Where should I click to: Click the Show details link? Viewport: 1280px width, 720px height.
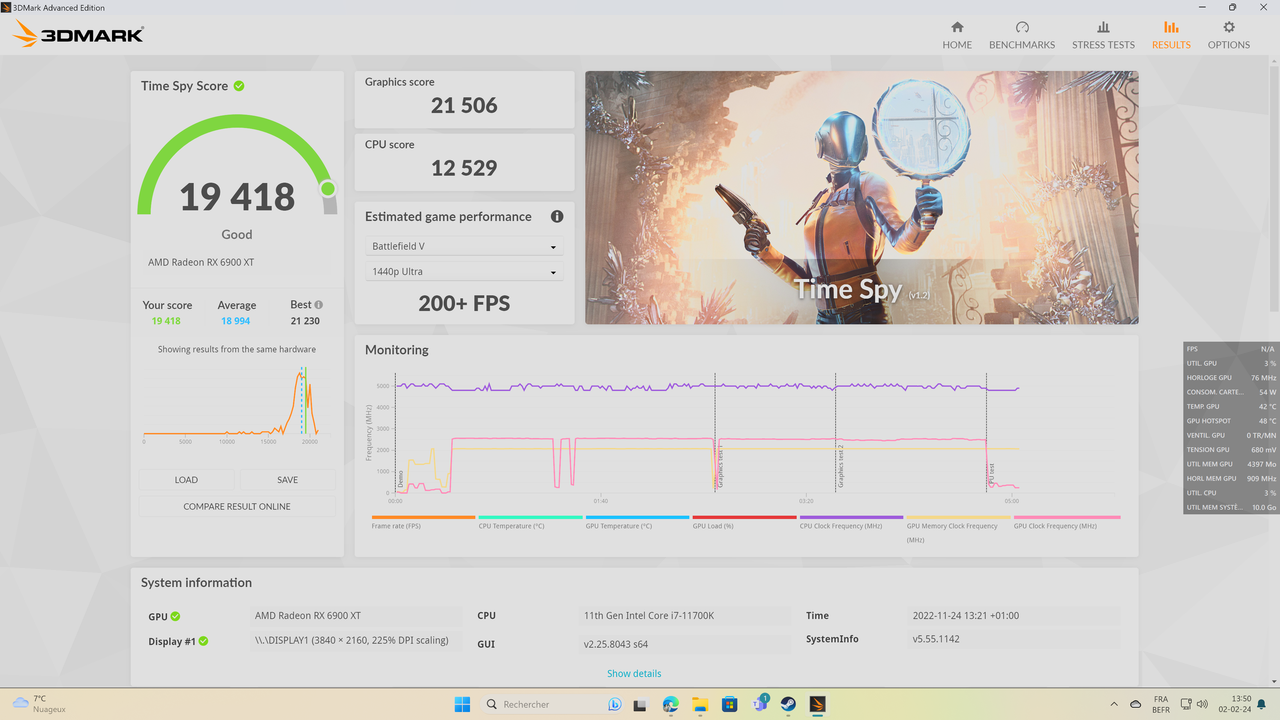(634, 673)
